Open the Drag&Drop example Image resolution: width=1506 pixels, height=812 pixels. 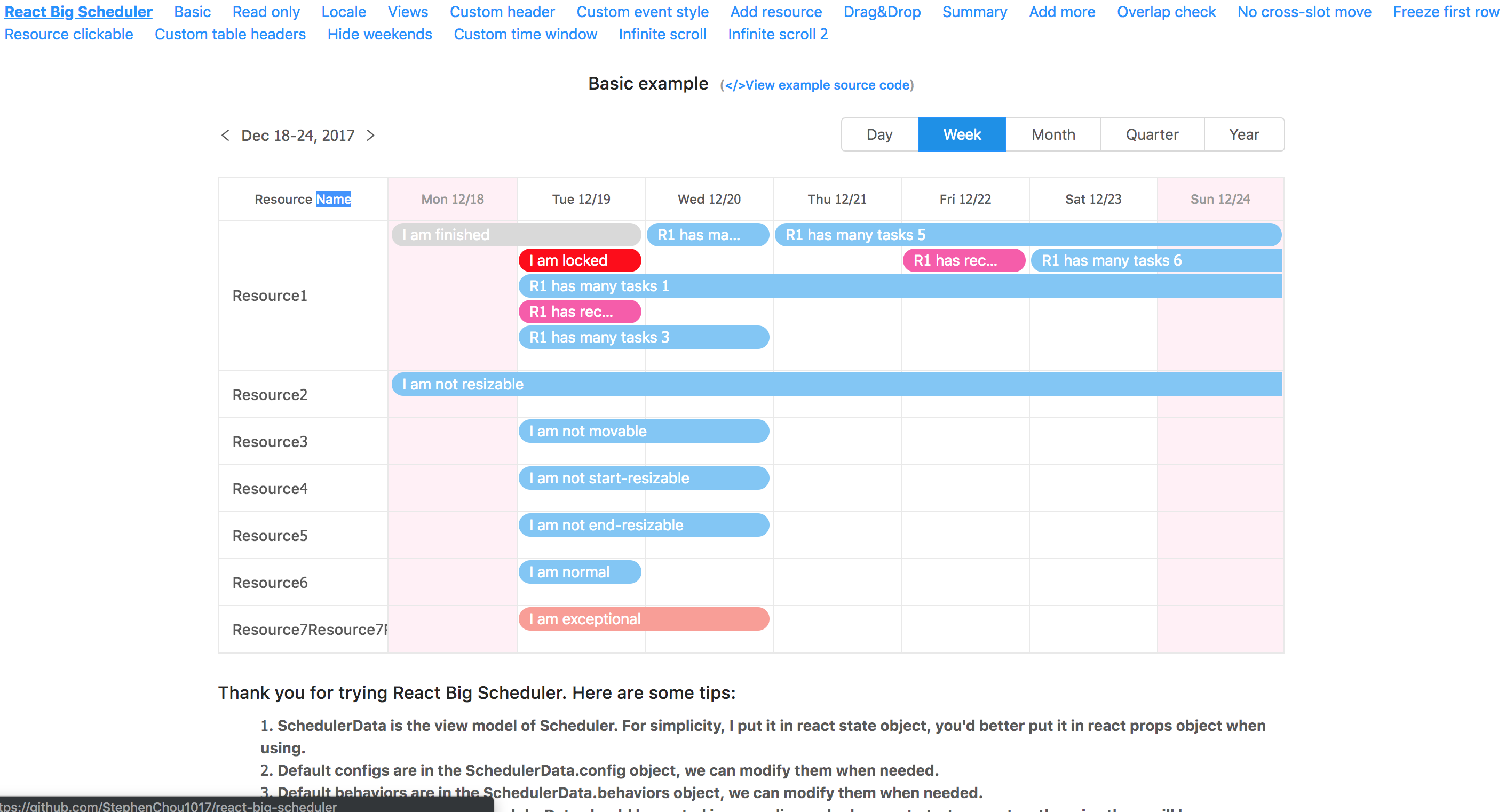click(x=882, y=12)
